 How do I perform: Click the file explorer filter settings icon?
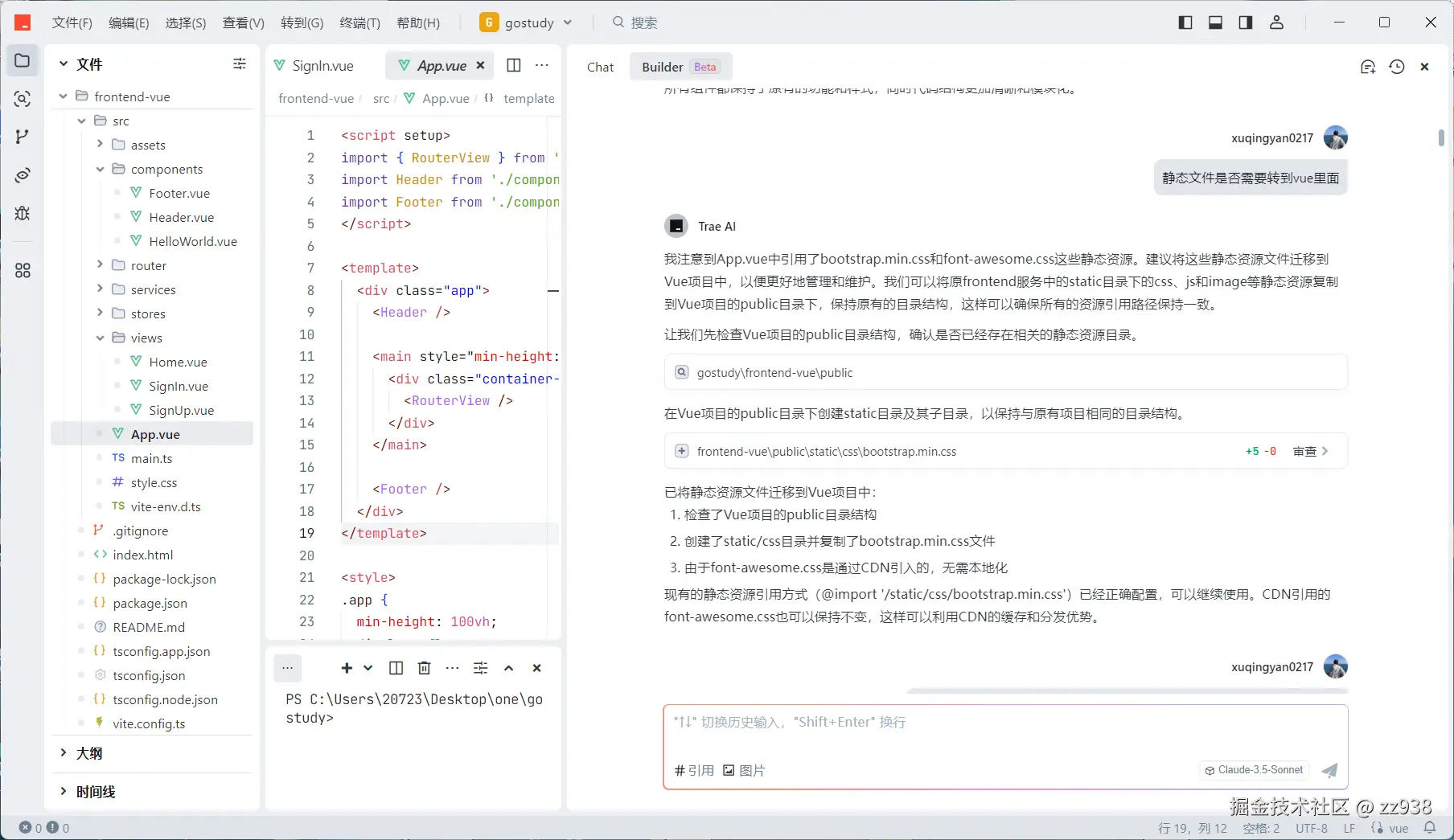click(240, 64)
